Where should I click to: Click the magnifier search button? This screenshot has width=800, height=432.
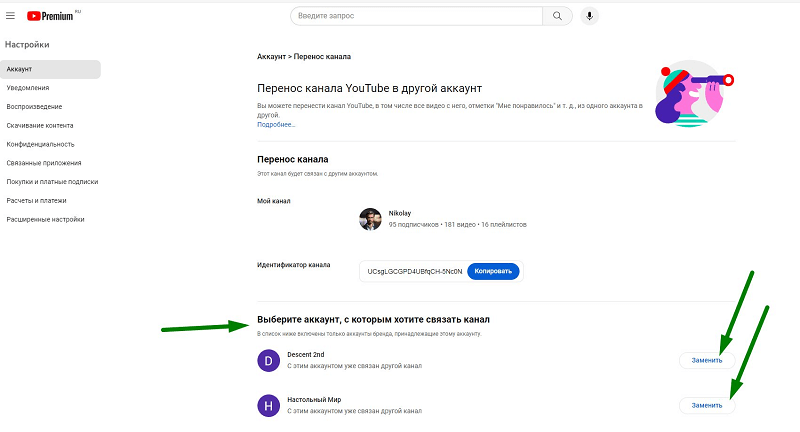click(x=557, y=16)
